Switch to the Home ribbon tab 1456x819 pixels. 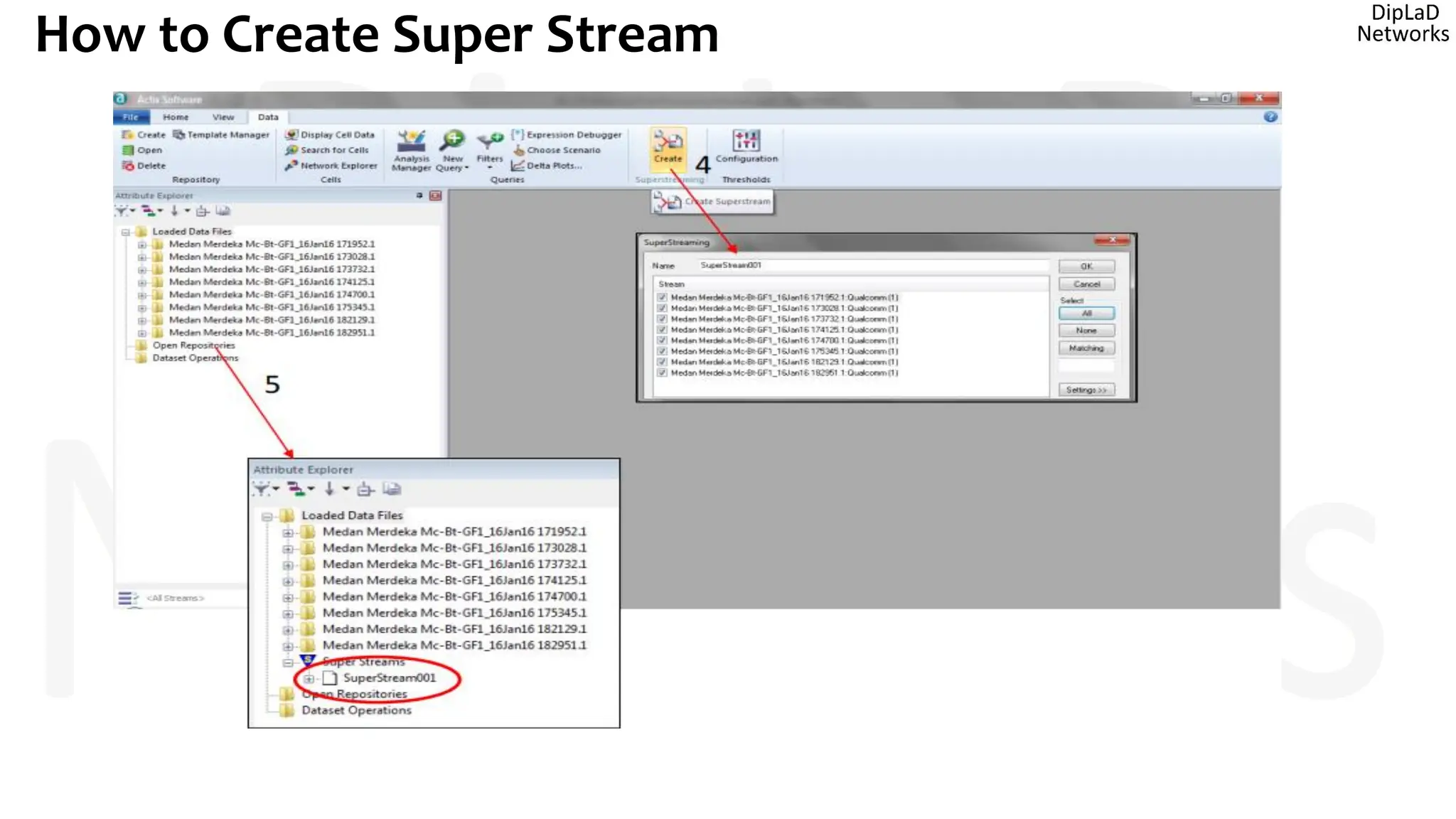[176, 117]
